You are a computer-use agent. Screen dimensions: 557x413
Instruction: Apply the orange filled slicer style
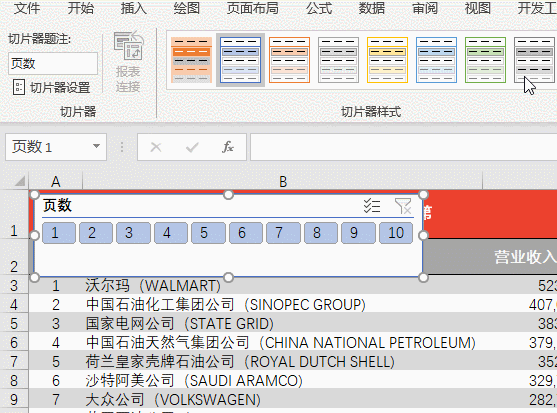[x=191, y=60]
